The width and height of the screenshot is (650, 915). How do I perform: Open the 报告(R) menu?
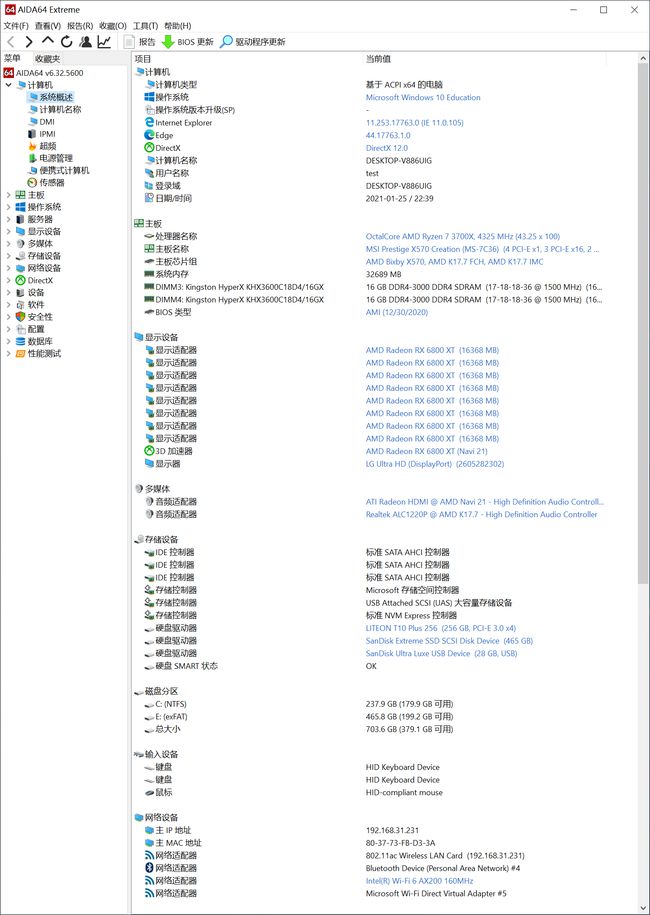point(80,26)
